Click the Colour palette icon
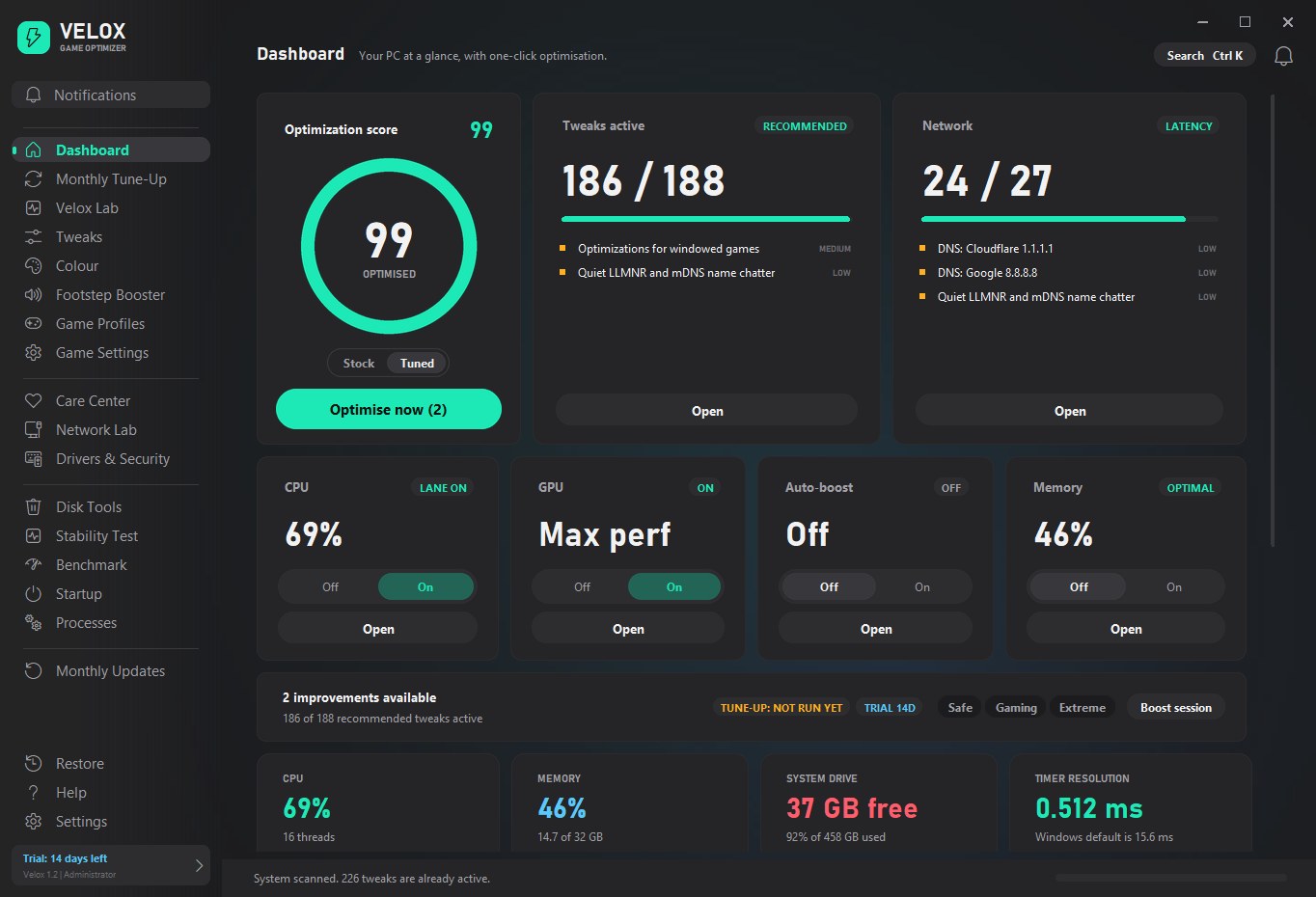The width and height of the screenshot is (1316, 897). [x=33, y=266]
